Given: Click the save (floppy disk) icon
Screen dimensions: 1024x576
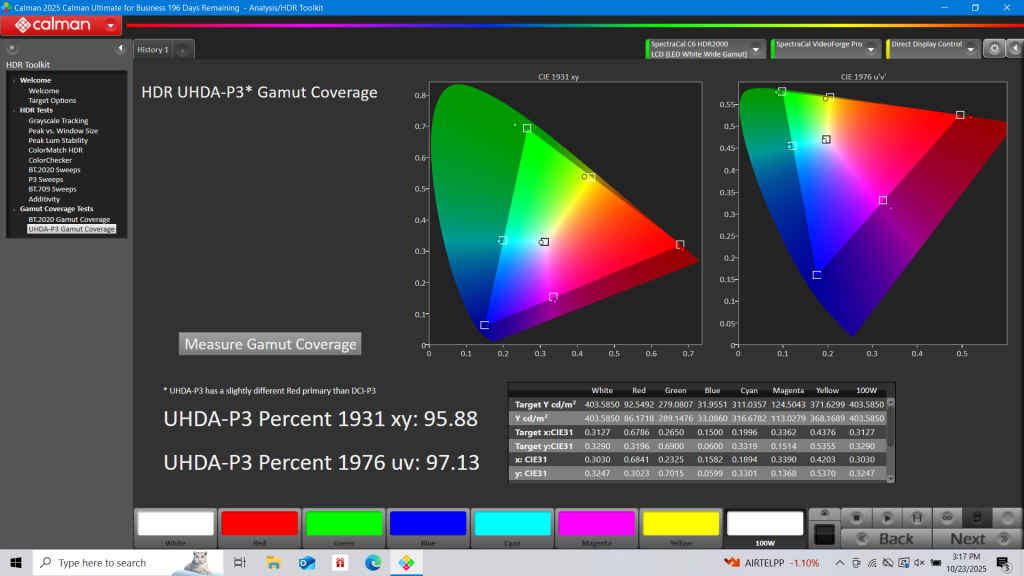Looking at the screenshot, I should pos(917,517).
